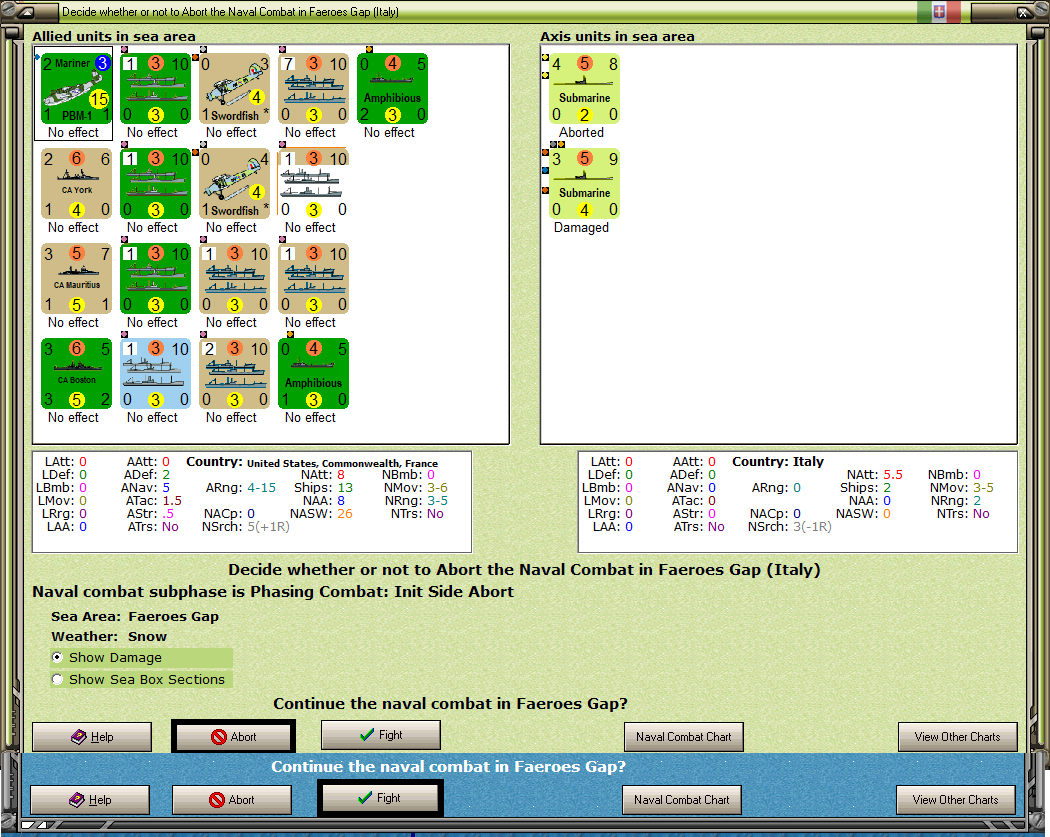Image resolution: width=1050 pixels, height=837 pixels.
Task: Click the lower highlighted Fight button
Action: click(380, 797)
